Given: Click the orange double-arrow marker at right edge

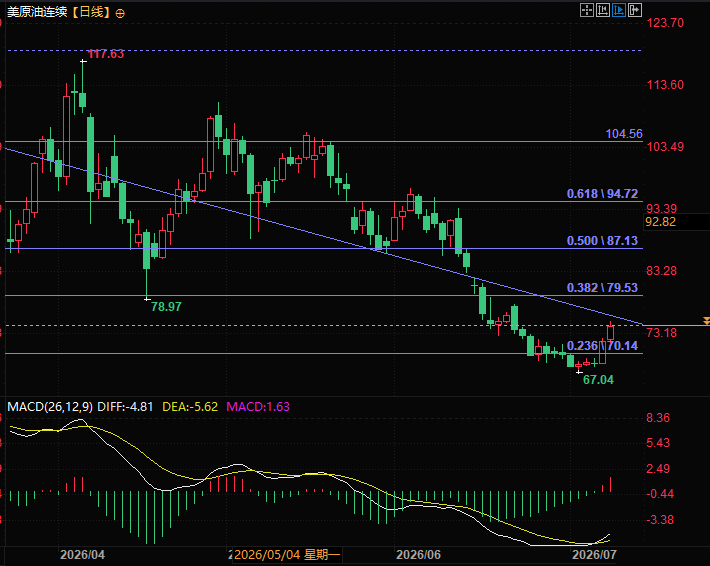Looking at the screenshot, I should pyautogui.click(x=706, y=321).
